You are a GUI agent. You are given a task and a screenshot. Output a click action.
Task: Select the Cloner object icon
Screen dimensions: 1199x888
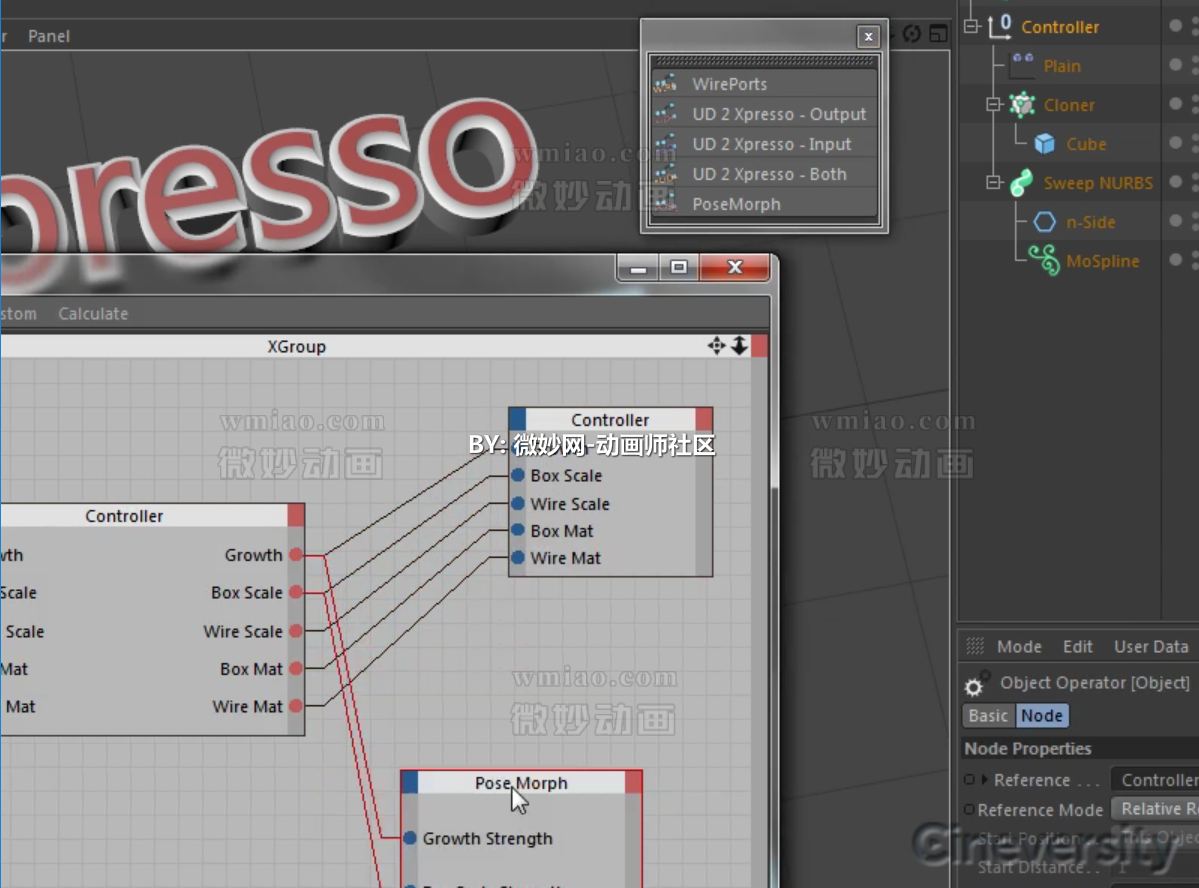point(1023,104)
